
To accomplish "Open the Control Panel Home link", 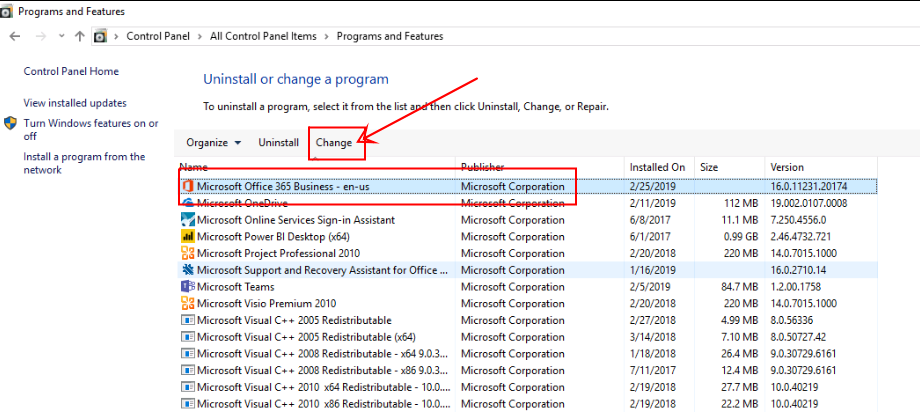I will point(71,72).
